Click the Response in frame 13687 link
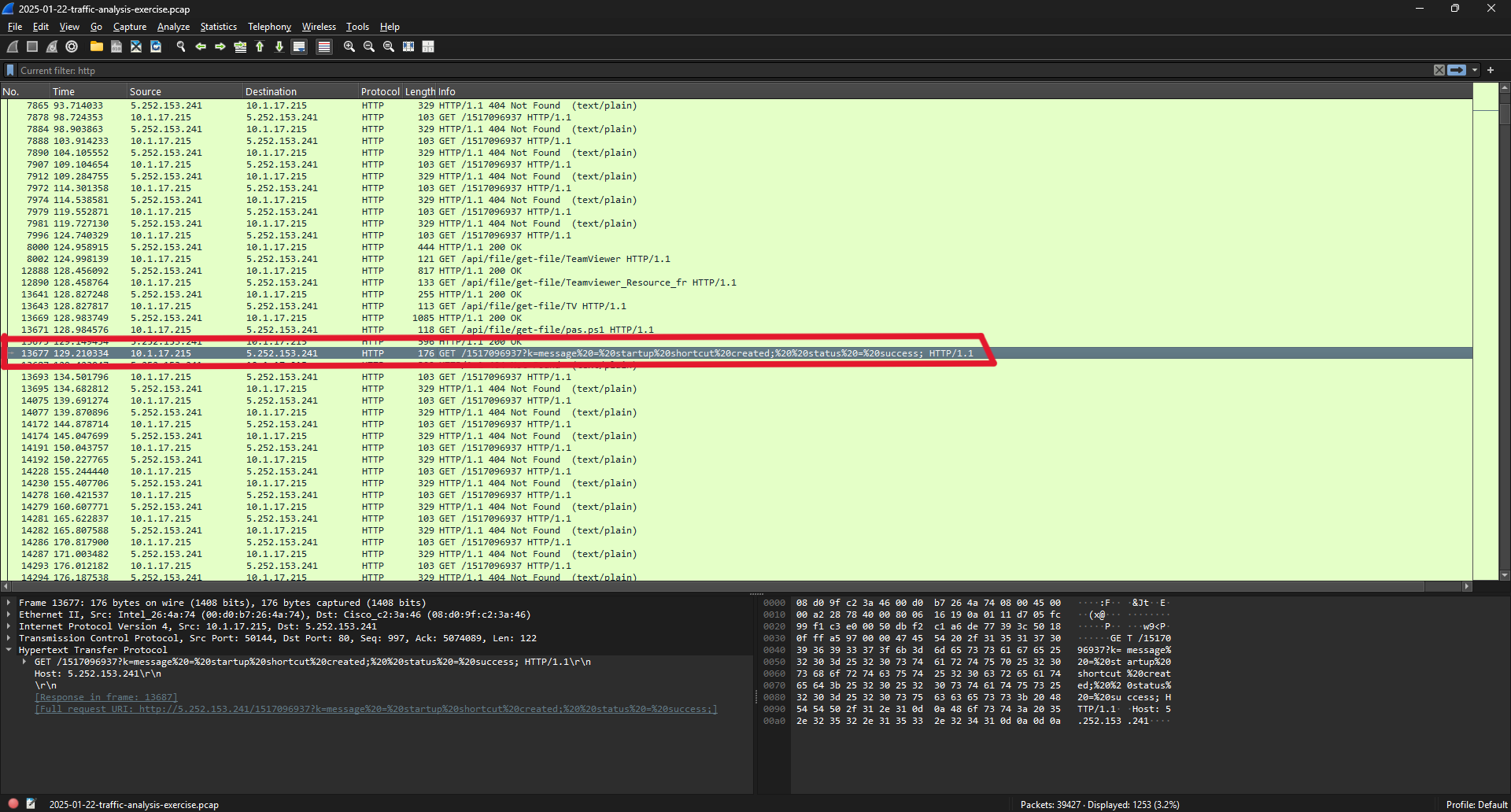This screenshot has height=812, width=1511. (x=106, y=698)
